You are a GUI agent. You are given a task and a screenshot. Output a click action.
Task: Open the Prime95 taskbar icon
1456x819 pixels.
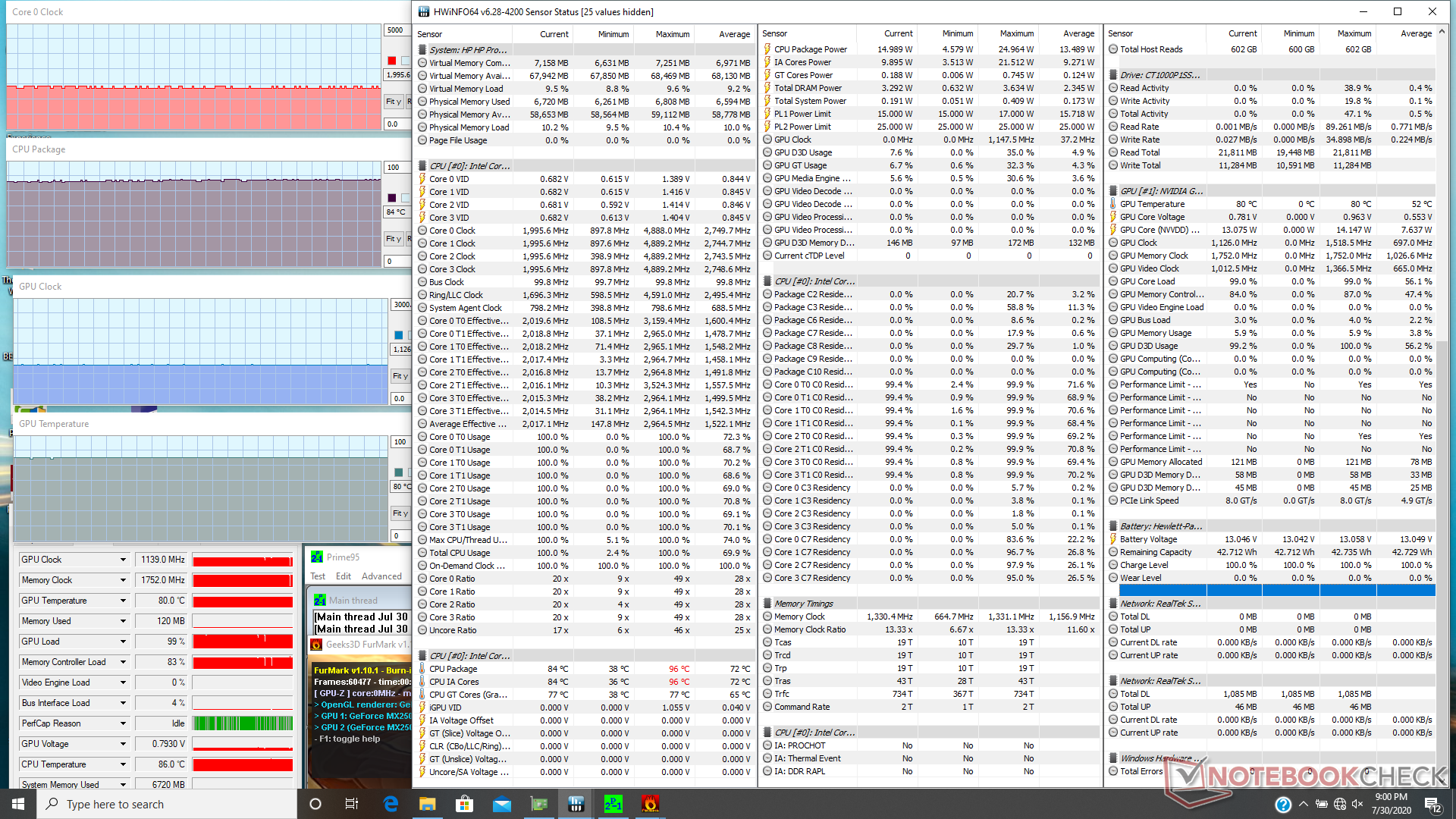pyautogui.click(x=613, y=804)
